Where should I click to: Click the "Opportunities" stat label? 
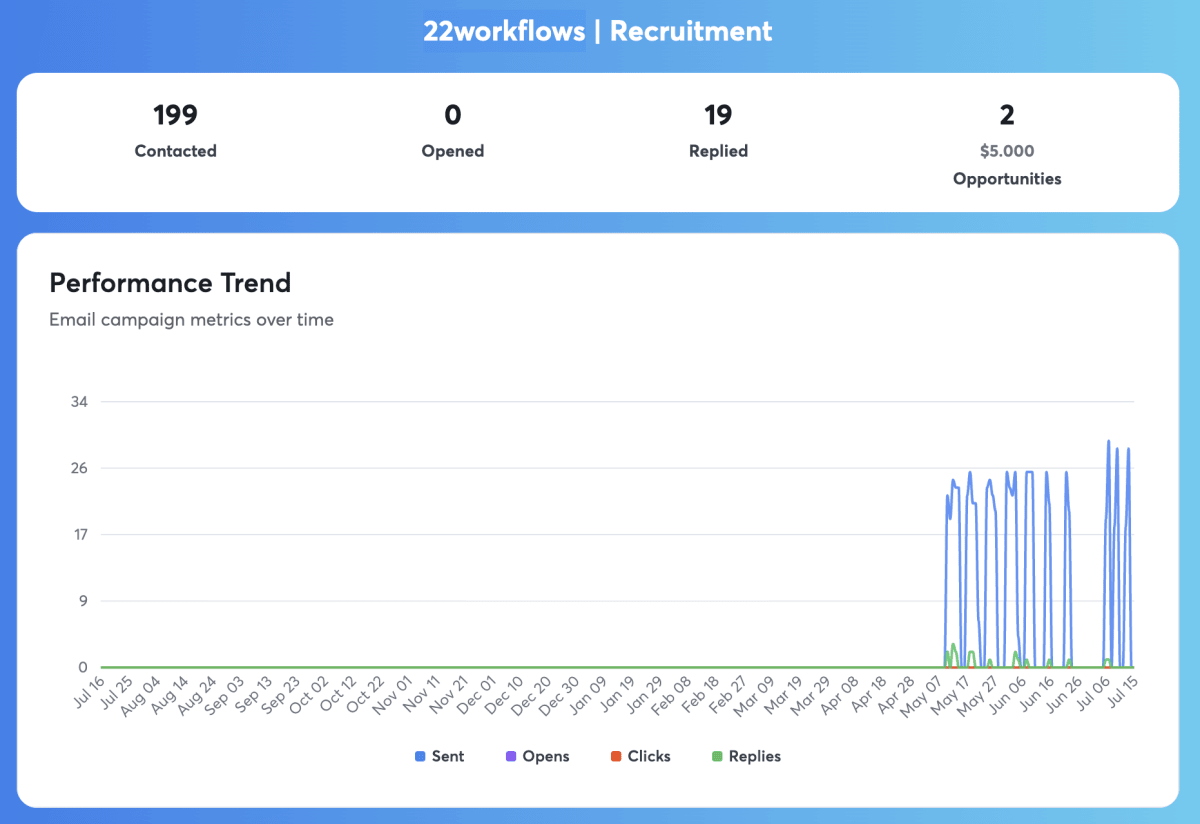1007,179
